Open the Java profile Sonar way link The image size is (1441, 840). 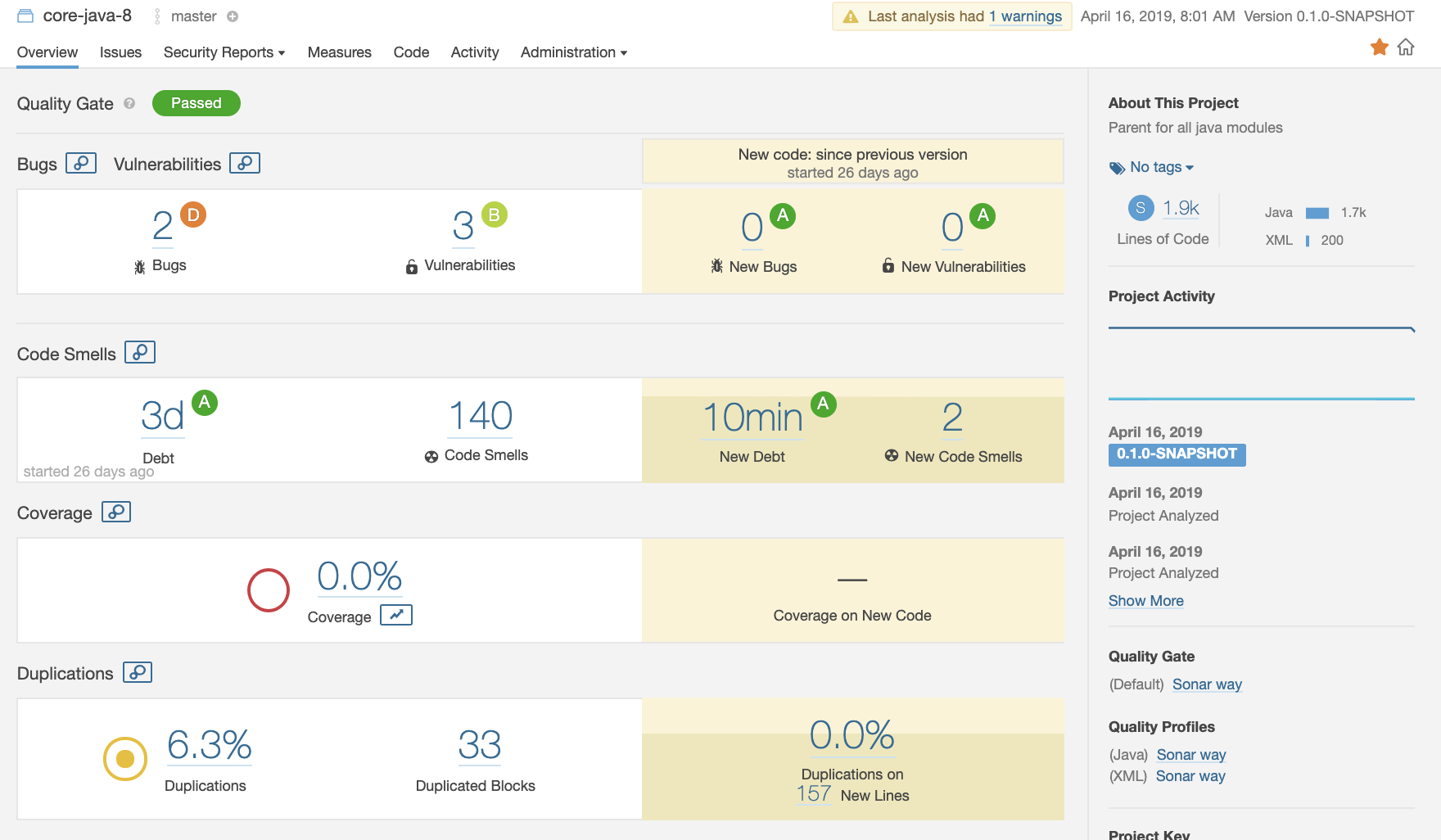pos(1191,755)
